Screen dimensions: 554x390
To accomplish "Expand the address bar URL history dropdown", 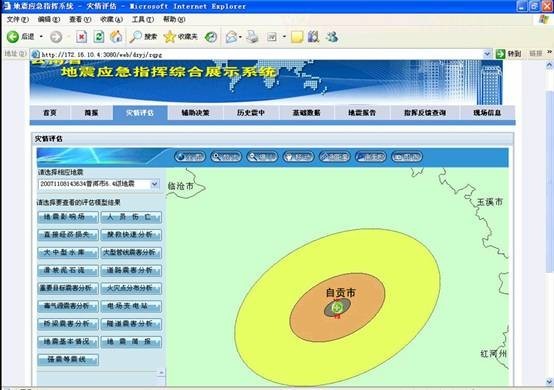I will point(487,54).
